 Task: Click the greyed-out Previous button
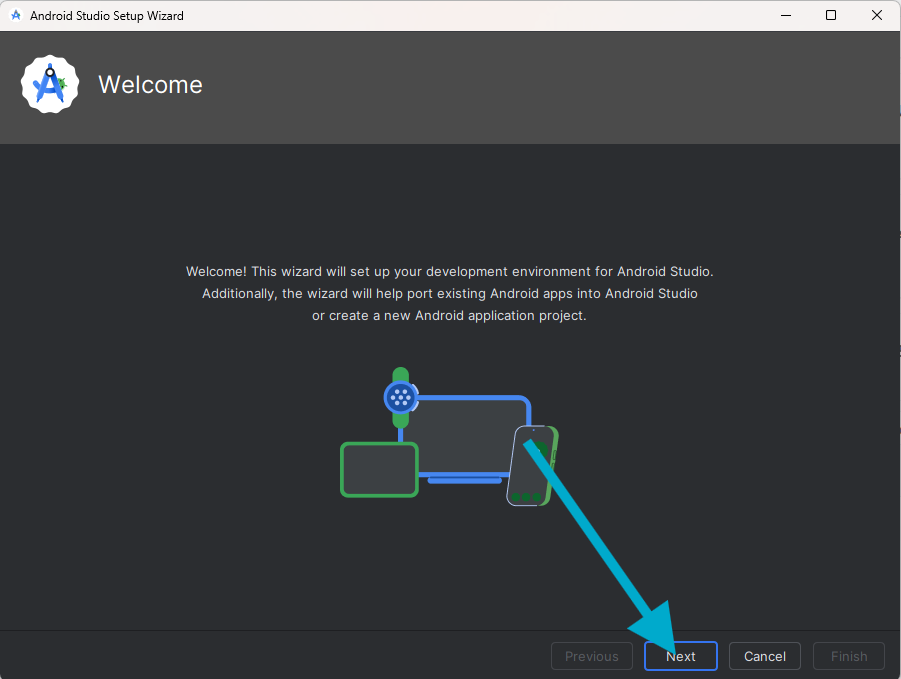[x=591, y=656]
